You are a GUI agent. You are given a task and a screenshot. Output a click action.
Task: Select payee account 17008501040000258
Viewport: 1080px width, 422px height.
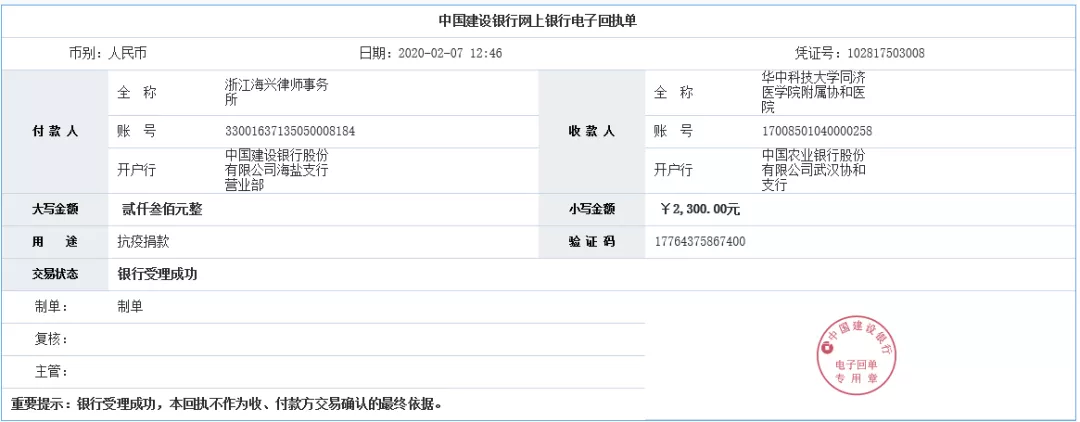pos(816,131)
